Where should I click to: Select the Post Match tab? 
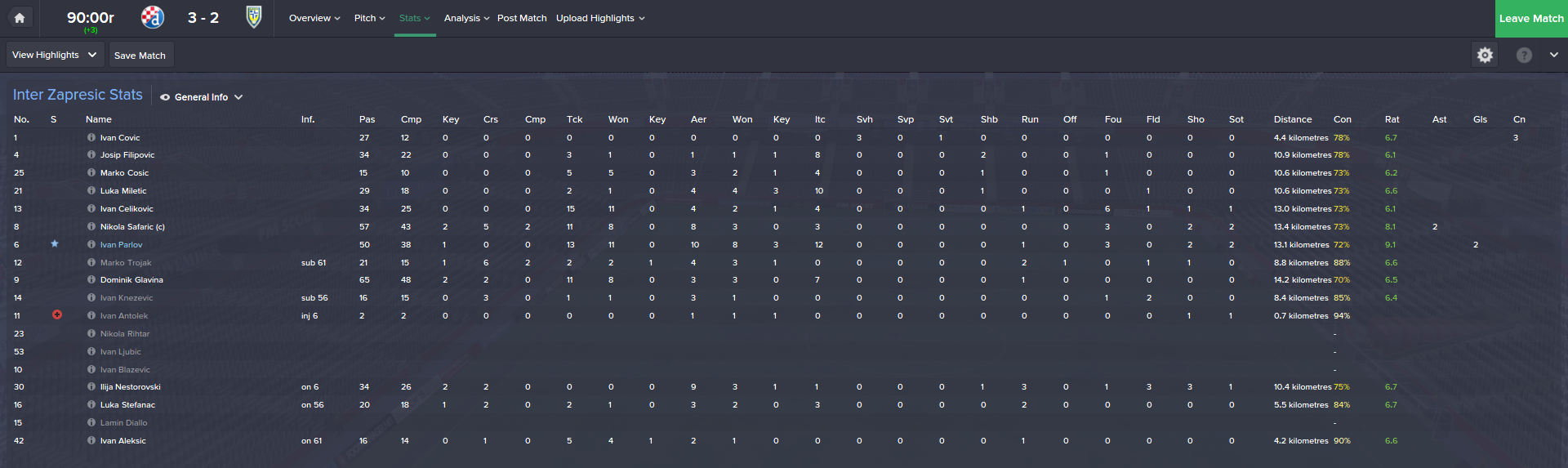[x=522, y=18]
